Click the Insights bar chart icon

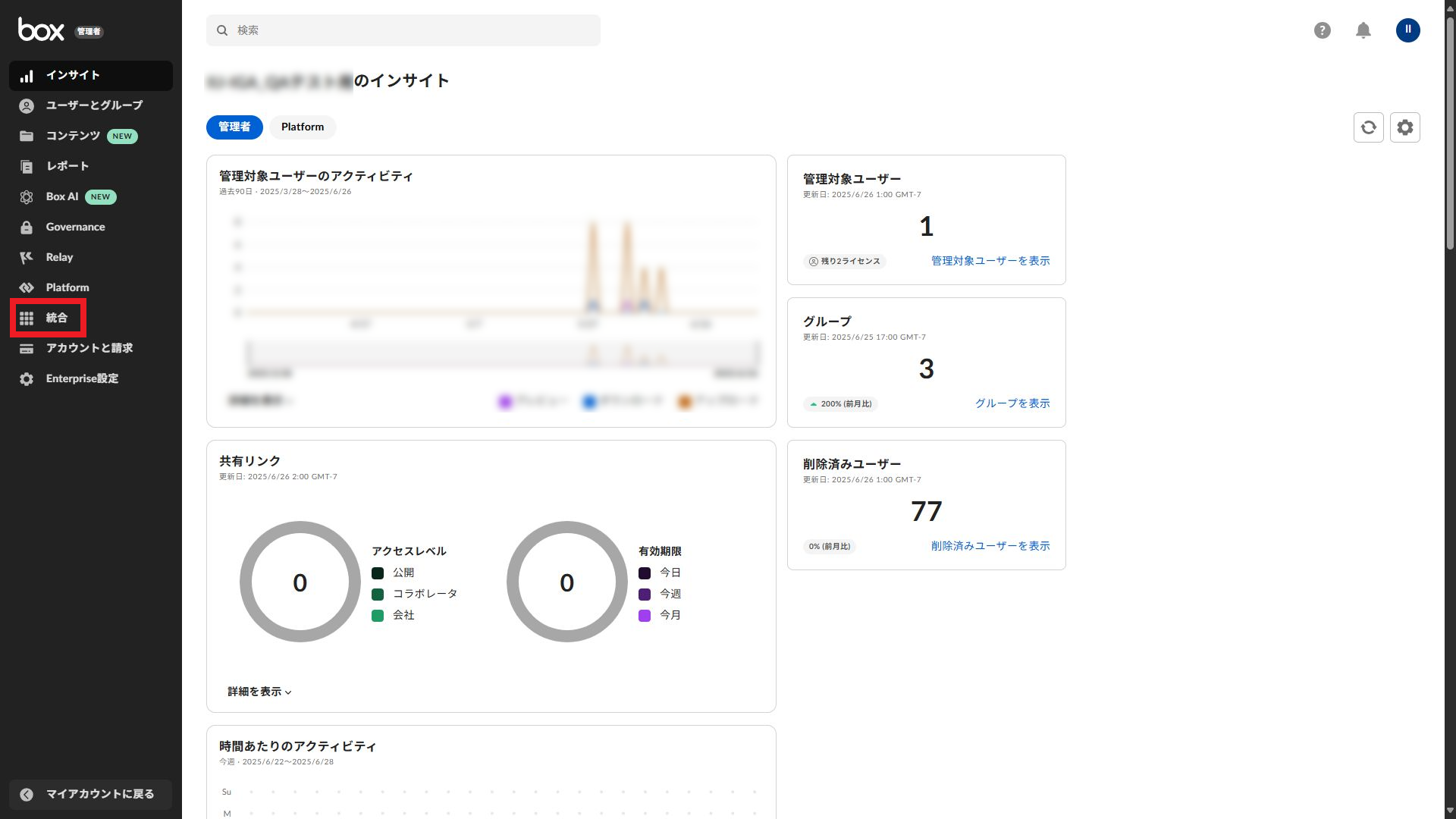click(27, 76)
